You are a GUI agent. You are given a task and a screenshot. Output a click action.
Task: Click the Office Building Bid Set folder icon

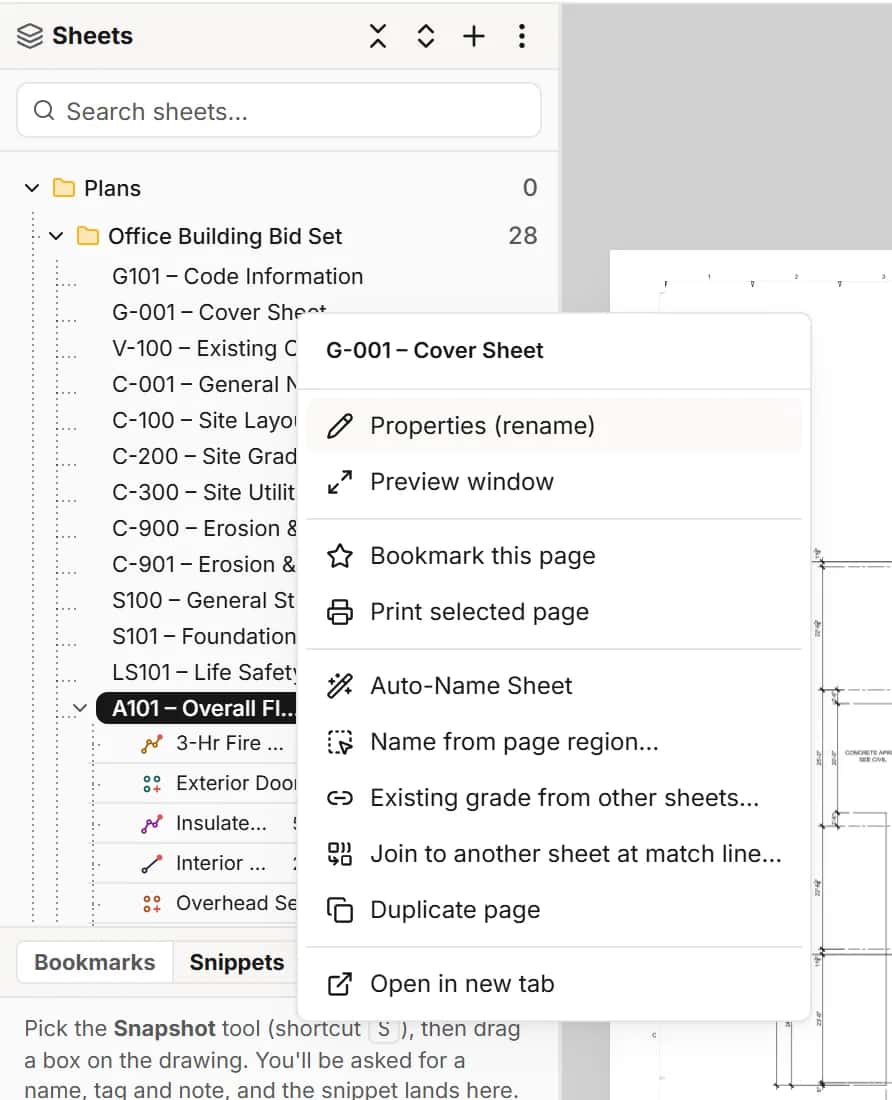point(88,236)
